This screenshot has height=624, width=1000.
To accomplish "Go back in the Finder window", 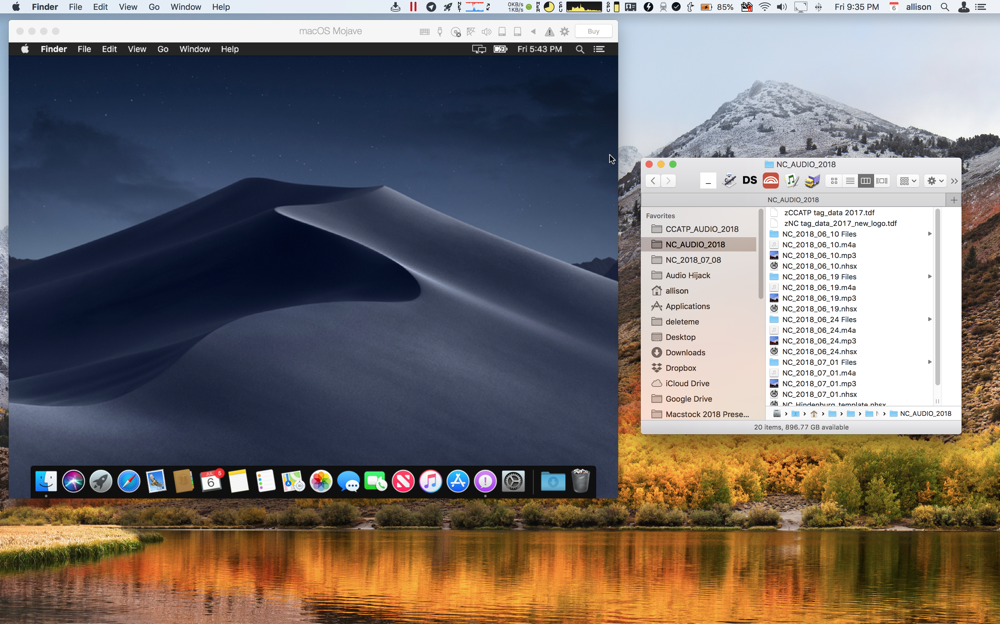I will pyautogui.click(x=653, y=181).
